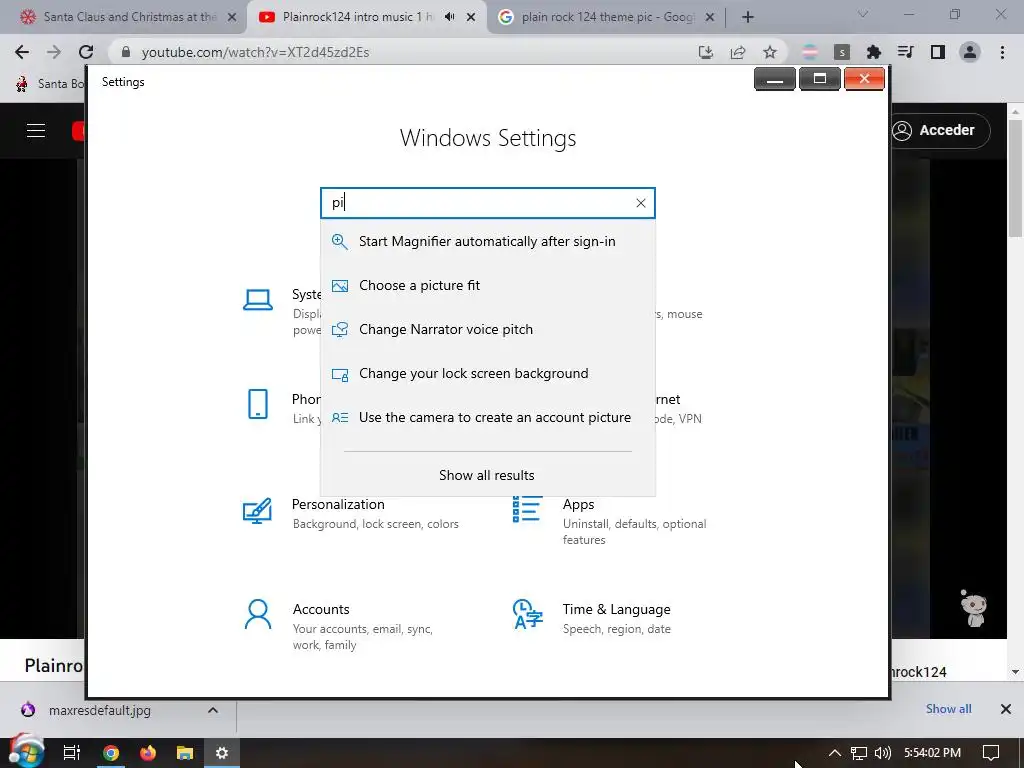
Task: Open the maxresdefault.jpg downloaded file
Action: pyautogui.click(x=99, y=710)
